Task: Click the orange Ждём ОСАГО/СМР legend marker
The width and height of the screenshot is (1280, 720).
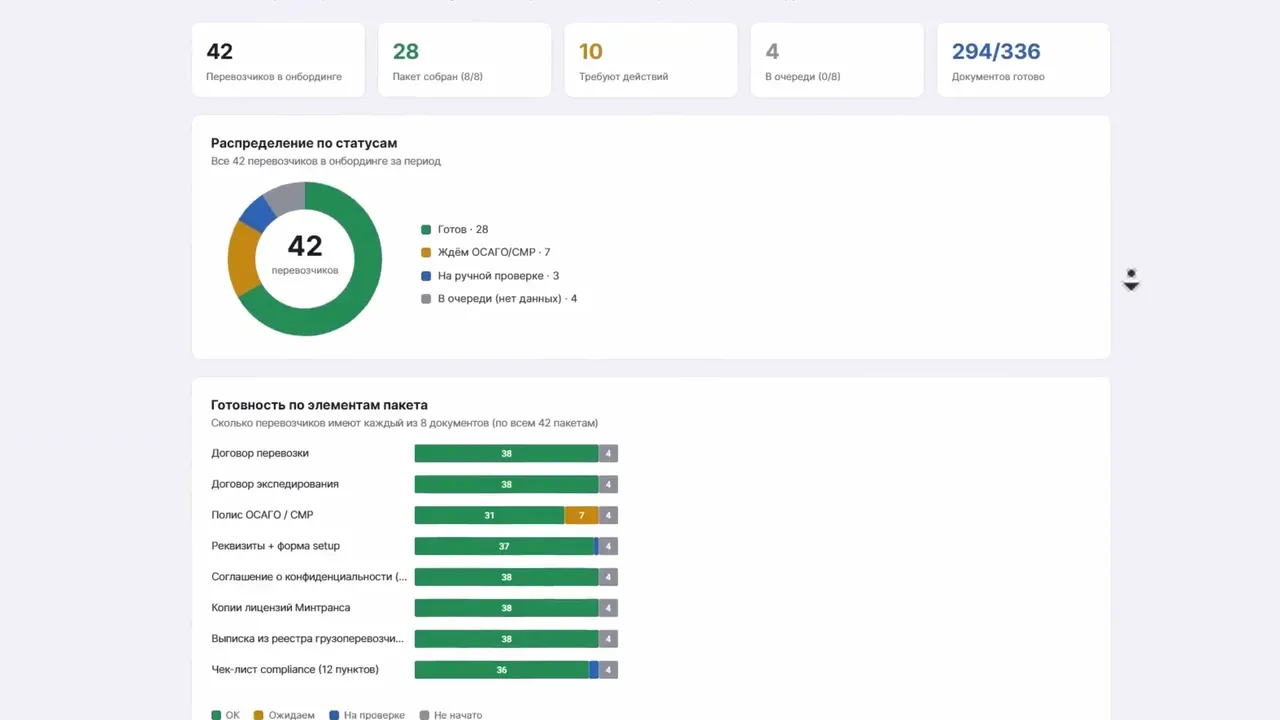Action: pos(426,253)
